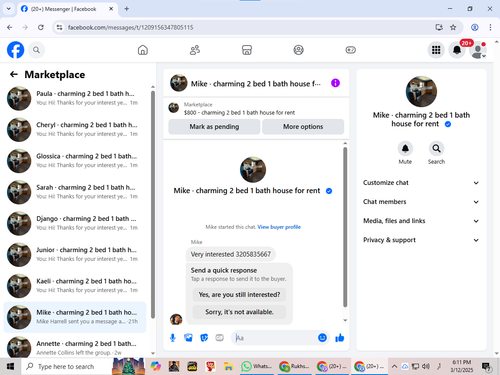Open notifications bell with 20+ badge
500x375 pixels.
tap(457, 50)
